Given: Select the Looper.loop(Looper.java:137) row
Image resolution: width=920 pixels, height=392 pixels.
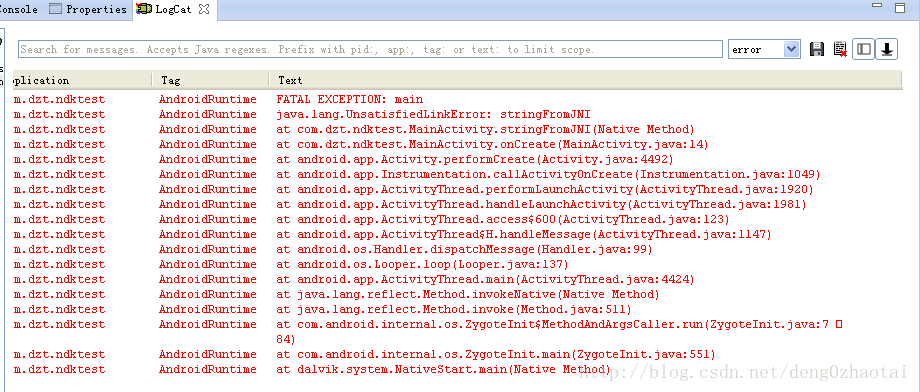Looking at the screenshot, I should 458,264.
